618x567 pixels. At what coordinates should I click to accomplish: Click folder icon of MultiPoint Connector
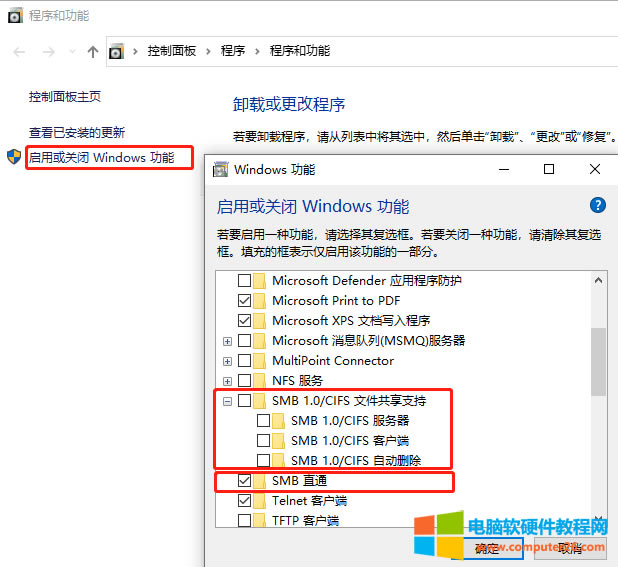pos(259,361)
